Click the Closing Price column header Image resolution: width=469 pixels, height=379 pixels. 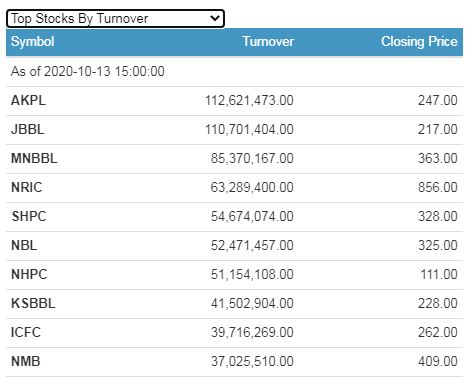tap(419, 42)
